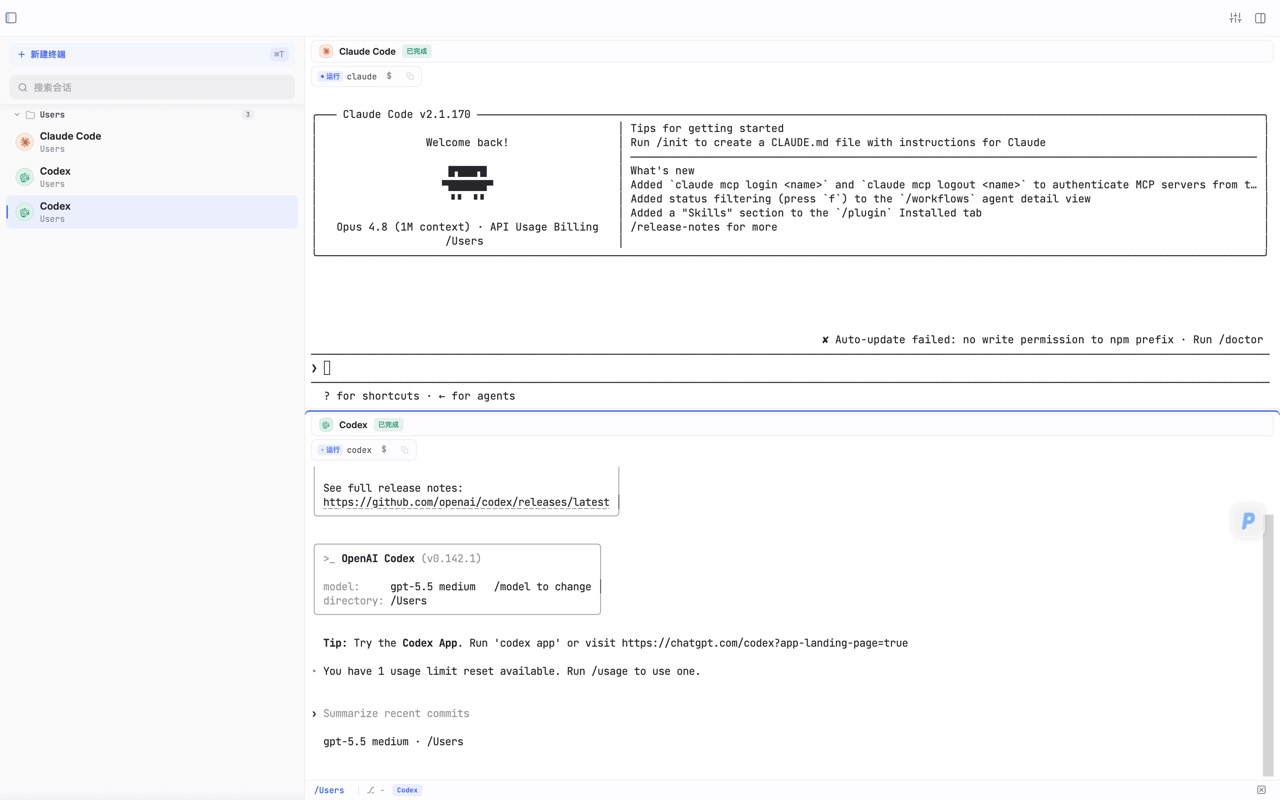Click the highlighted Codex session's icon
1280x800 pixels.
25,212
